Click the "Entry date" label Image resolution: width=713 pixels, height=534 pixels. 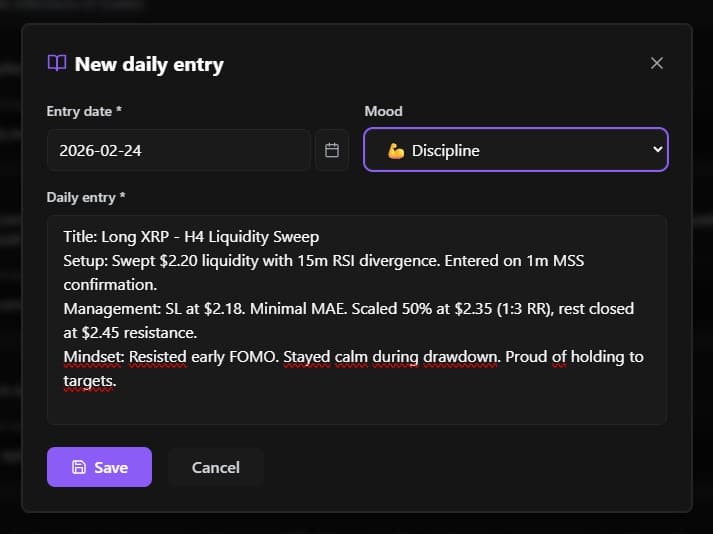coord(84,111)
